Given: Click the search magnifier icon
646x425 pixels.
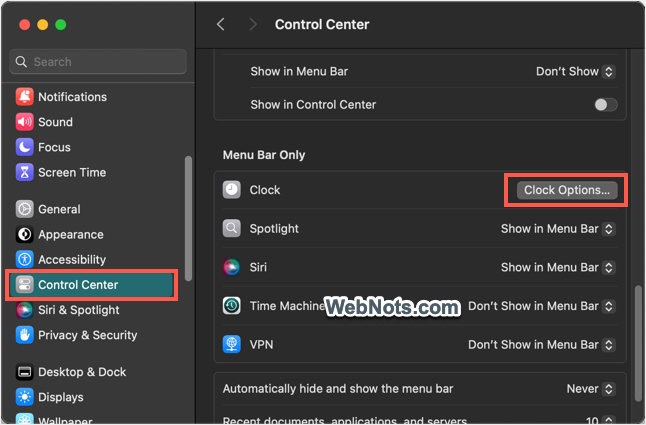Looking at the screenshot, I should pyautogui.click(x=21, y=62).
